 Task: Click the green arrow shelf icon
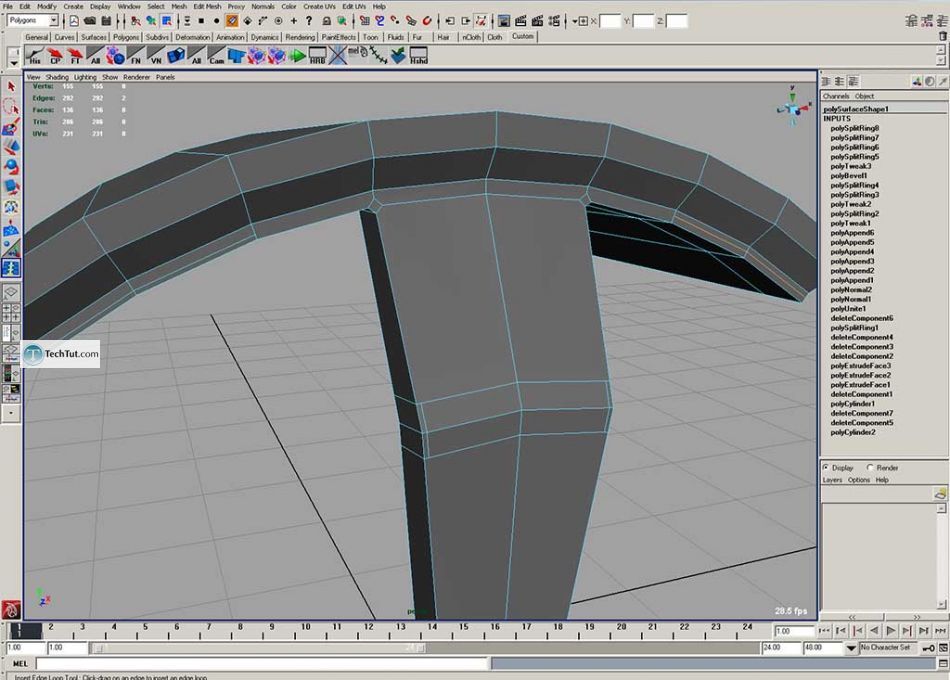point(297,55)
